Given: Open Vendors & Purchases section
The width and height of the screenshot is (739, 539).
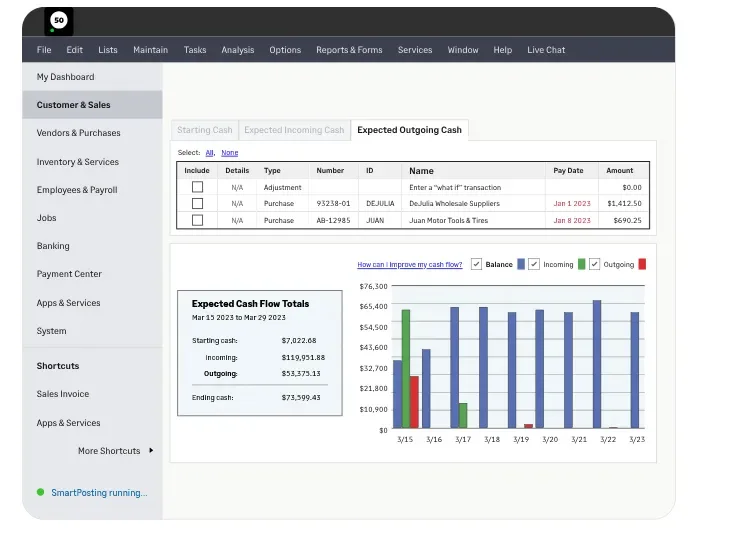Looking at the screenshot, I should pyautogui.click(x=78, y=133).
